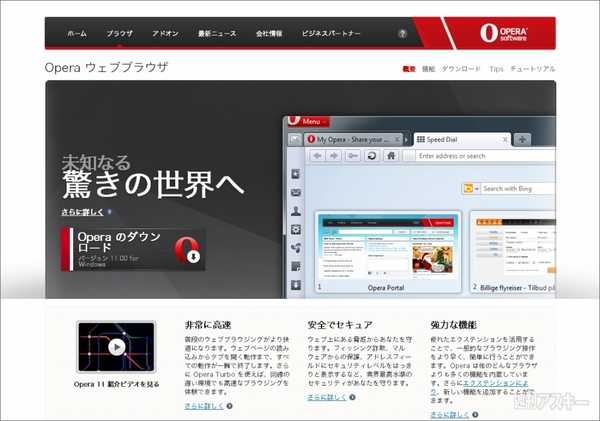Click the password wand key icon
This screenshot has height=421, width=600.
click(x=353, y=156)
